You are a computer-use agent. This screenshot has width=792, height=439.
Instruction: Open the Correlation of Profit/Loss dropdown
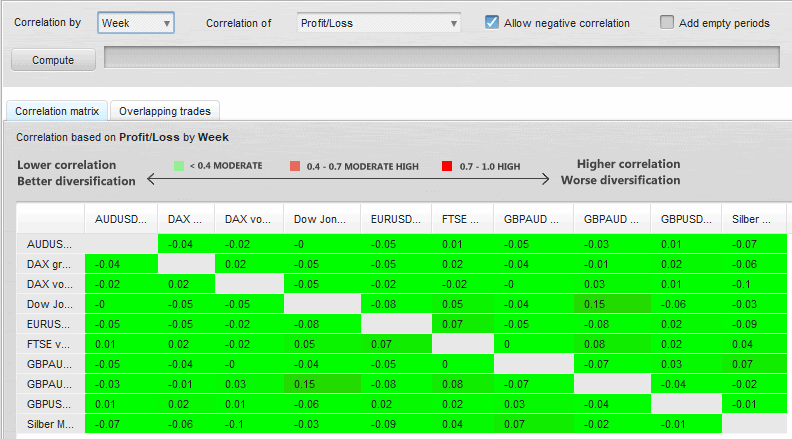[x=379, y=23]
